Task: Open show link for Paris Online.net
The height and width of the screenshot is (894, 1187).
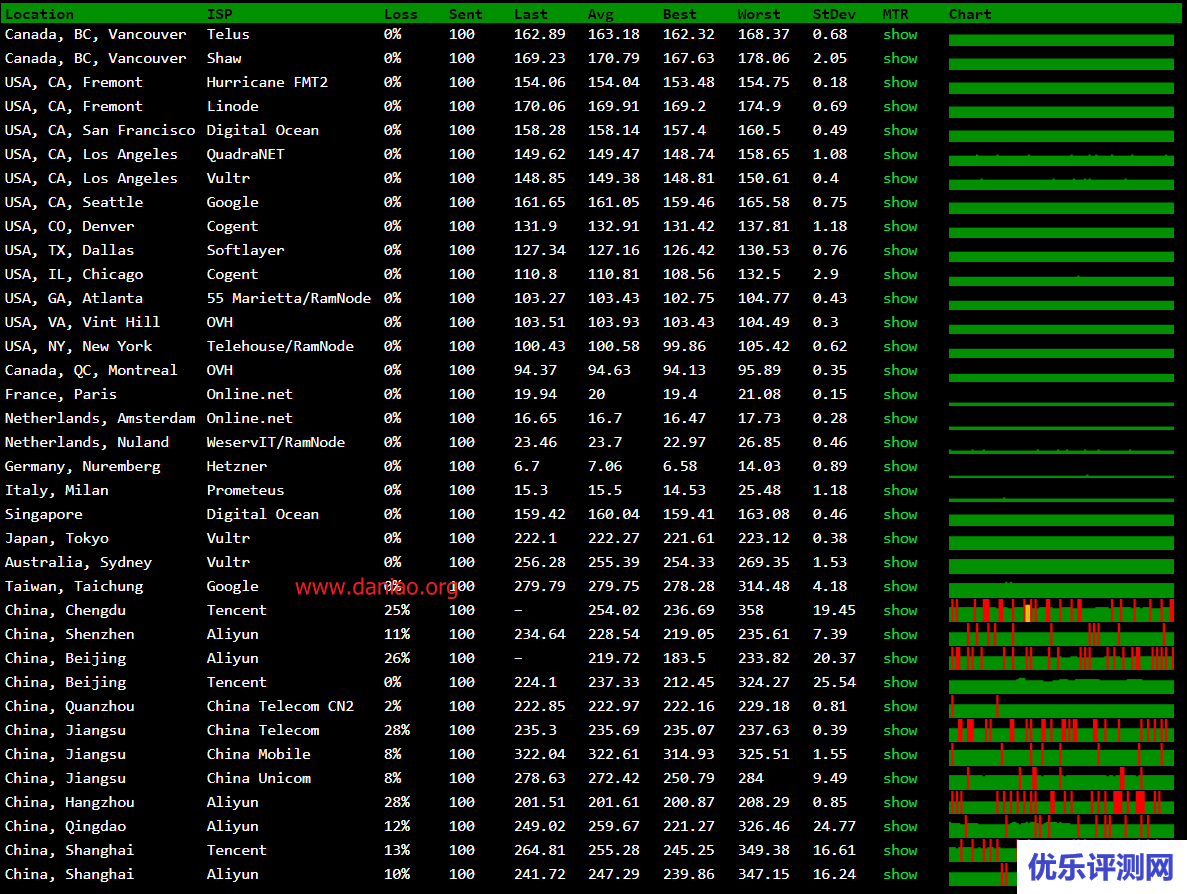Action: coord(900,394)
